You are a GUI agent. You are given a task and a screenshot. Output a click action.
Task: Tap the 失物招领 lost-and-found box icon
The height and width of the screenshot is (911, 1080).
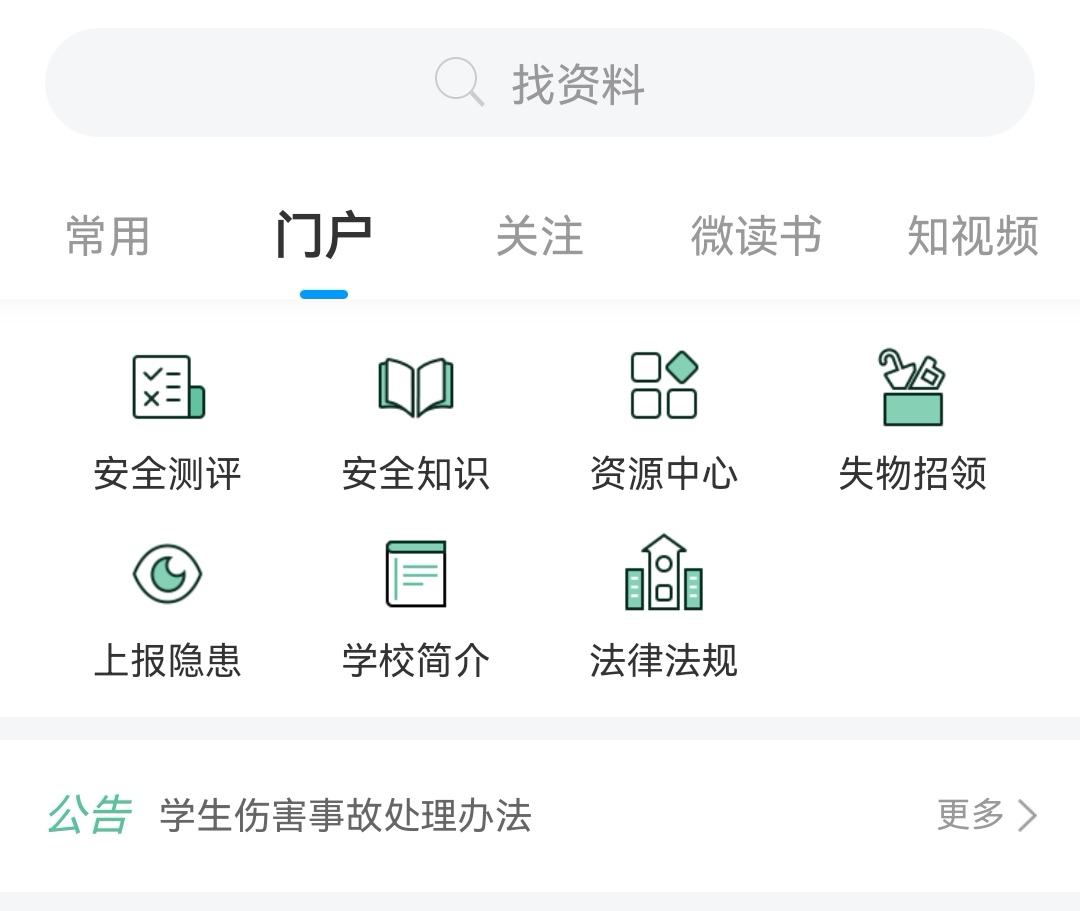(911, 387)
